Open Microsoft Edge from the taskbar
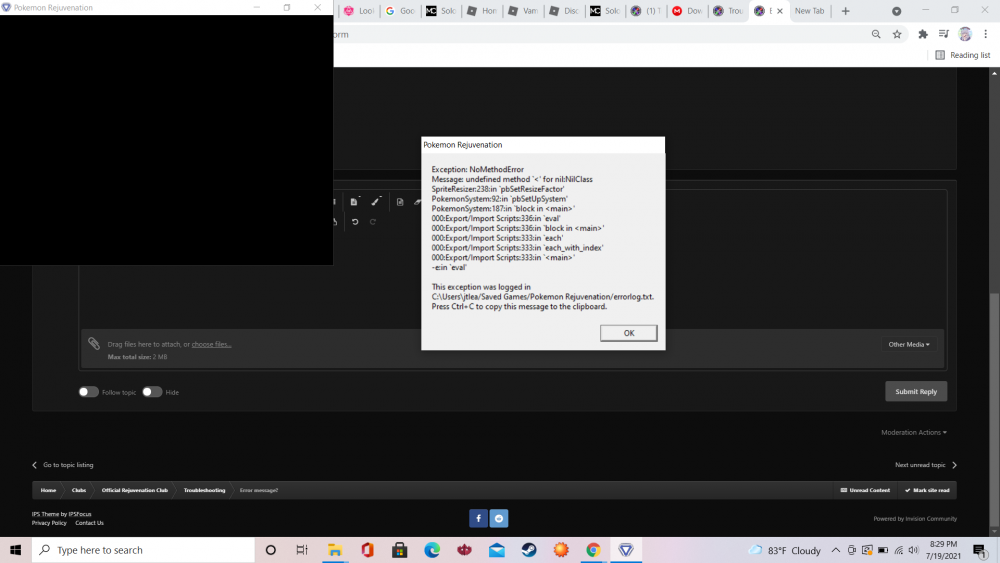Viewport: 1000px width, 563px height. (432, 550)
